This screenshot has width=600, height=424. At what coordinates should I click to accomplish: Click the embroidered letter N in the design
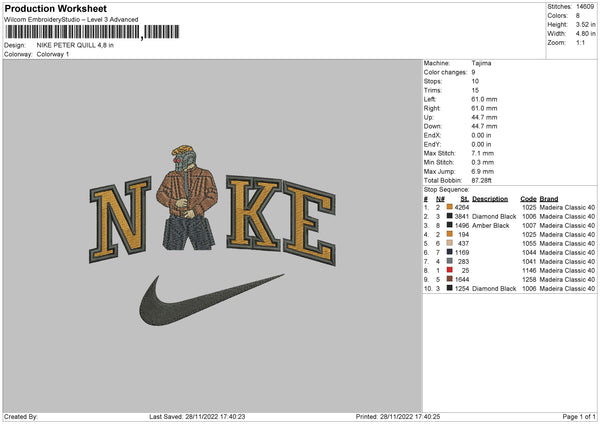click(120, 219)
